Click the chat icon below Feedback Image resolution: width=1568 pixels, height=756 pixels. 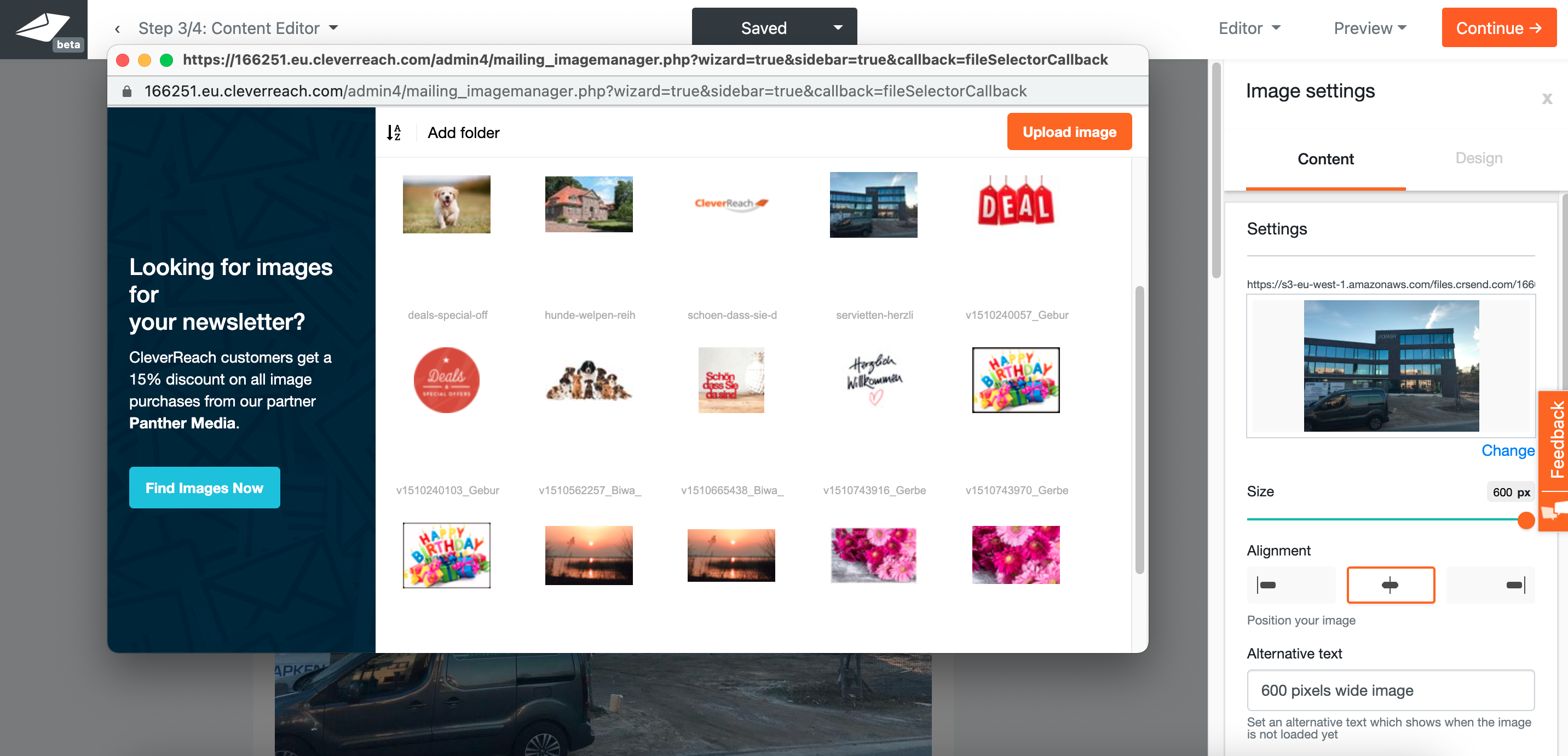pyautogui.click(x=1555, y=510)
